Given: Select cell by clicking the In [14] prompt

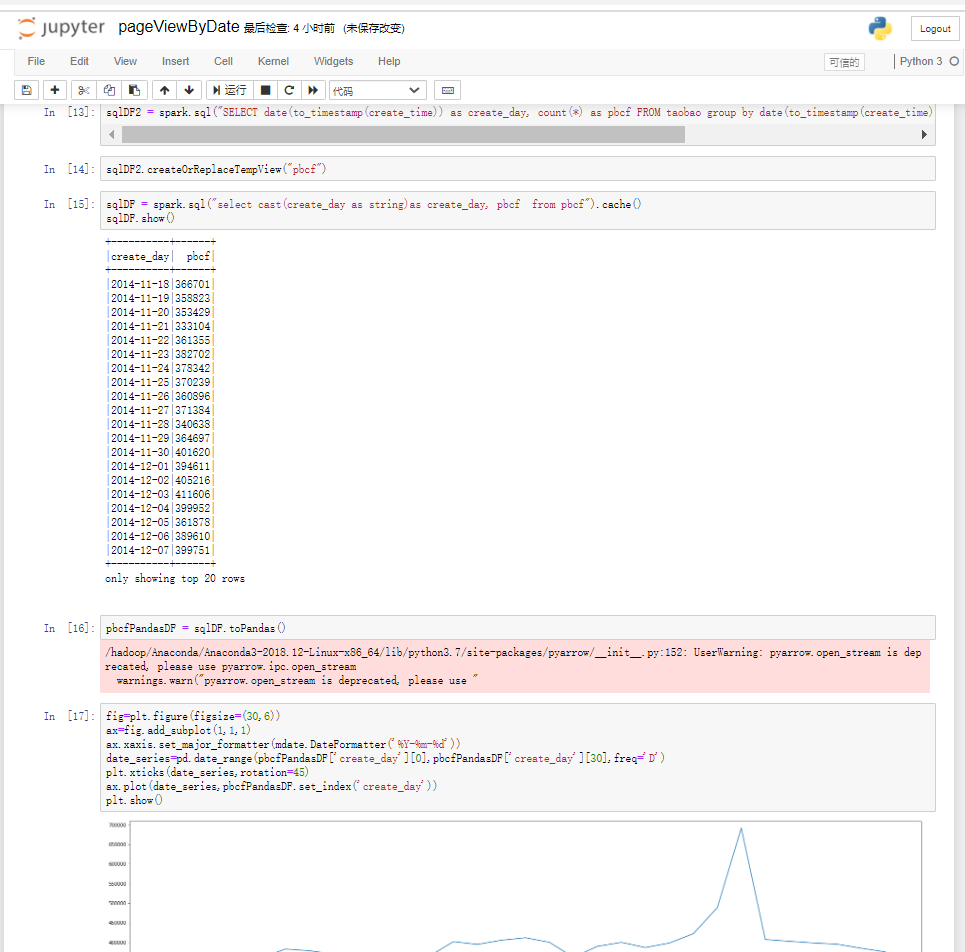Looking at the screenshot, I should tap(69, 169).
